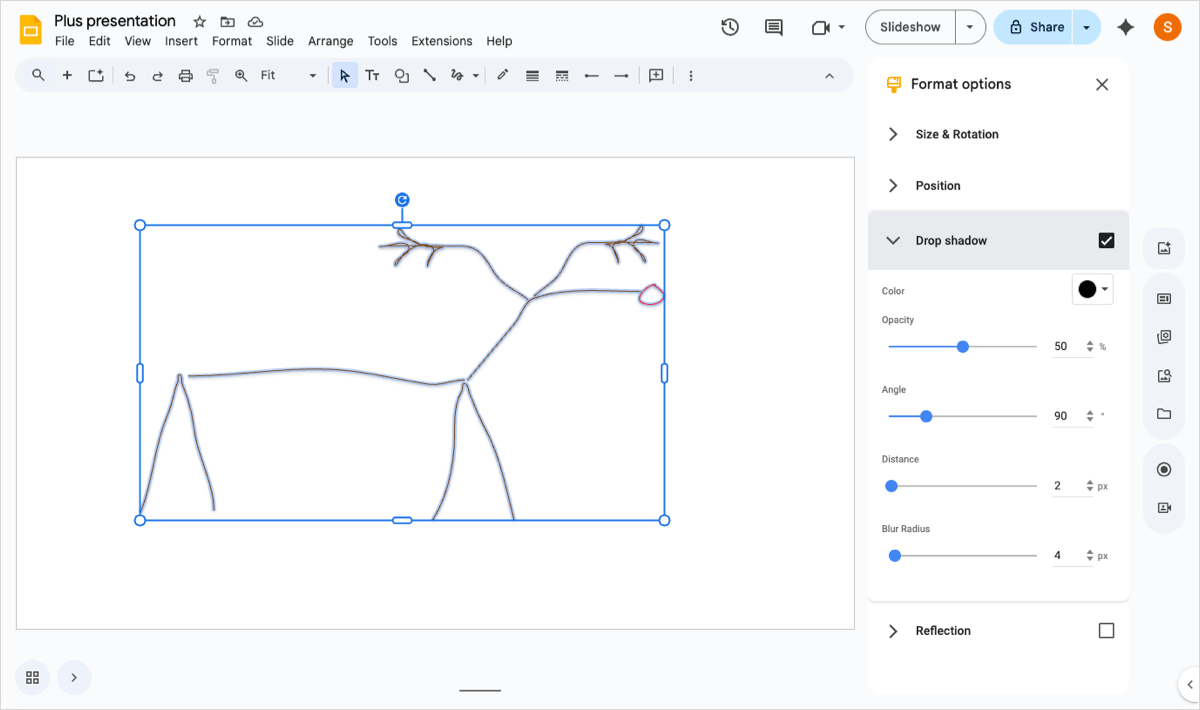This screenshot has width=1200, height=710.
Task: Click the Slideshow button
Action: 909,28
